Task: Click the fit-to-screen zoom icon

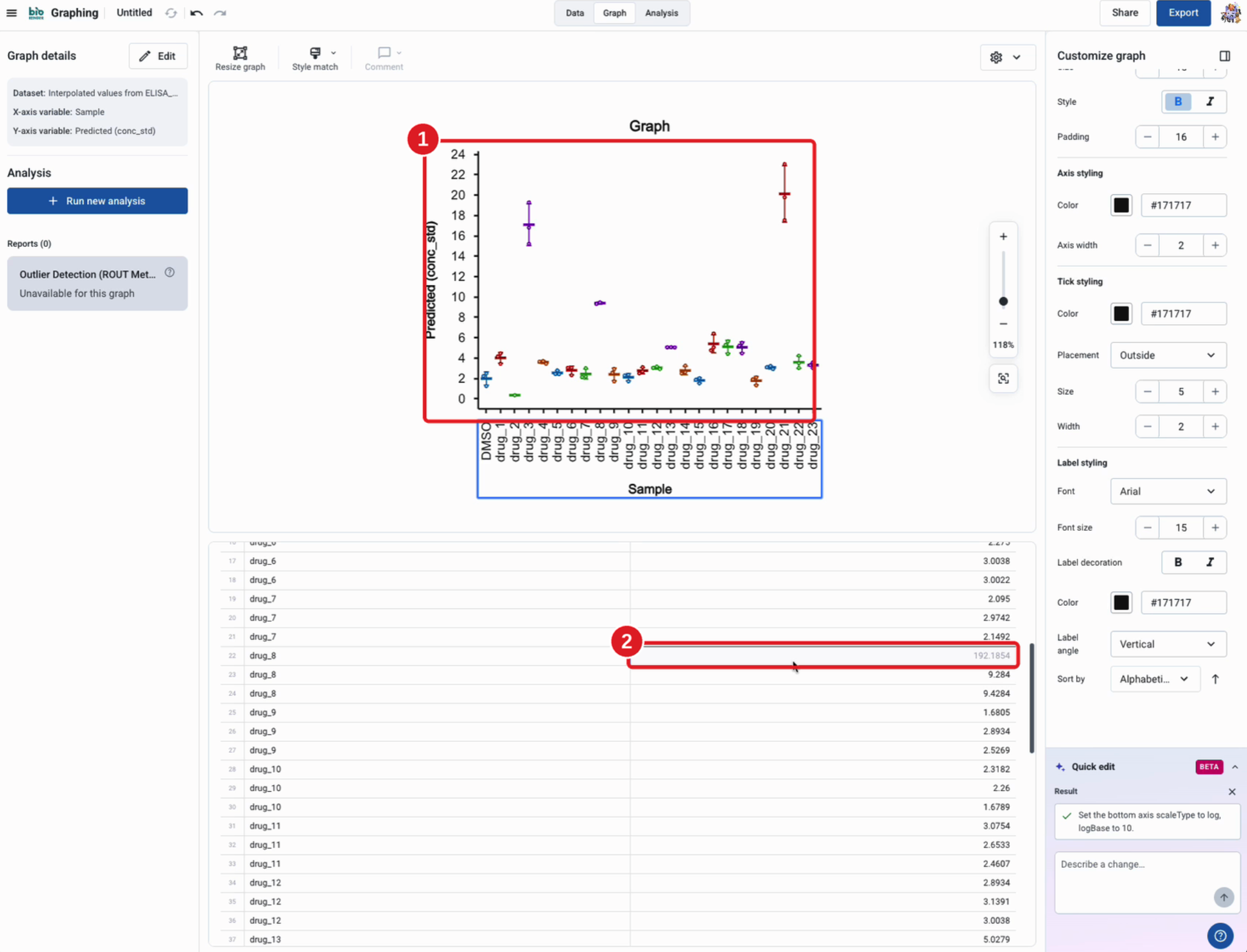Action: [x=1003, y=378]
